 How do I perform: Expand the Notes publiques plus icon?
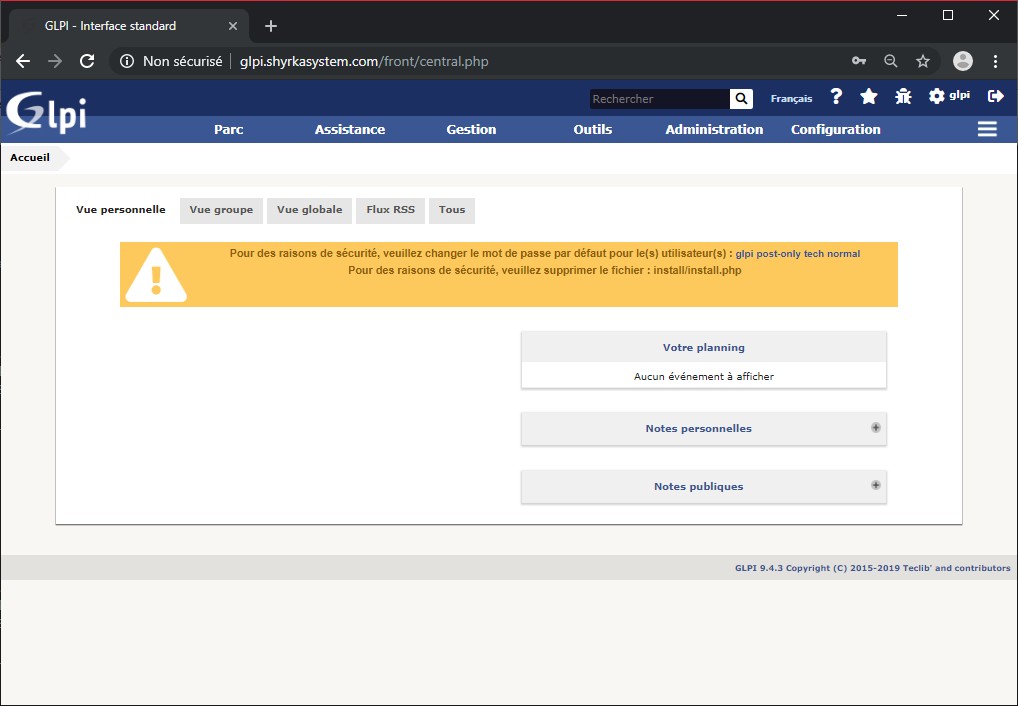click(876, 486)
